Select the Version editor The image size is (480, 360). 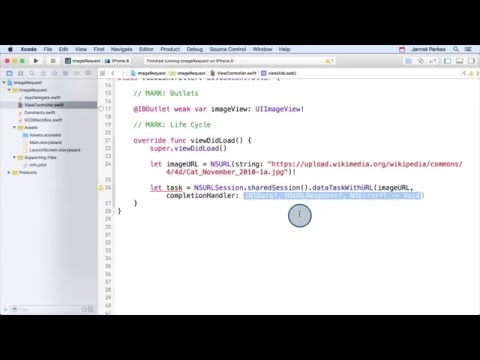[x=433, y=61]
